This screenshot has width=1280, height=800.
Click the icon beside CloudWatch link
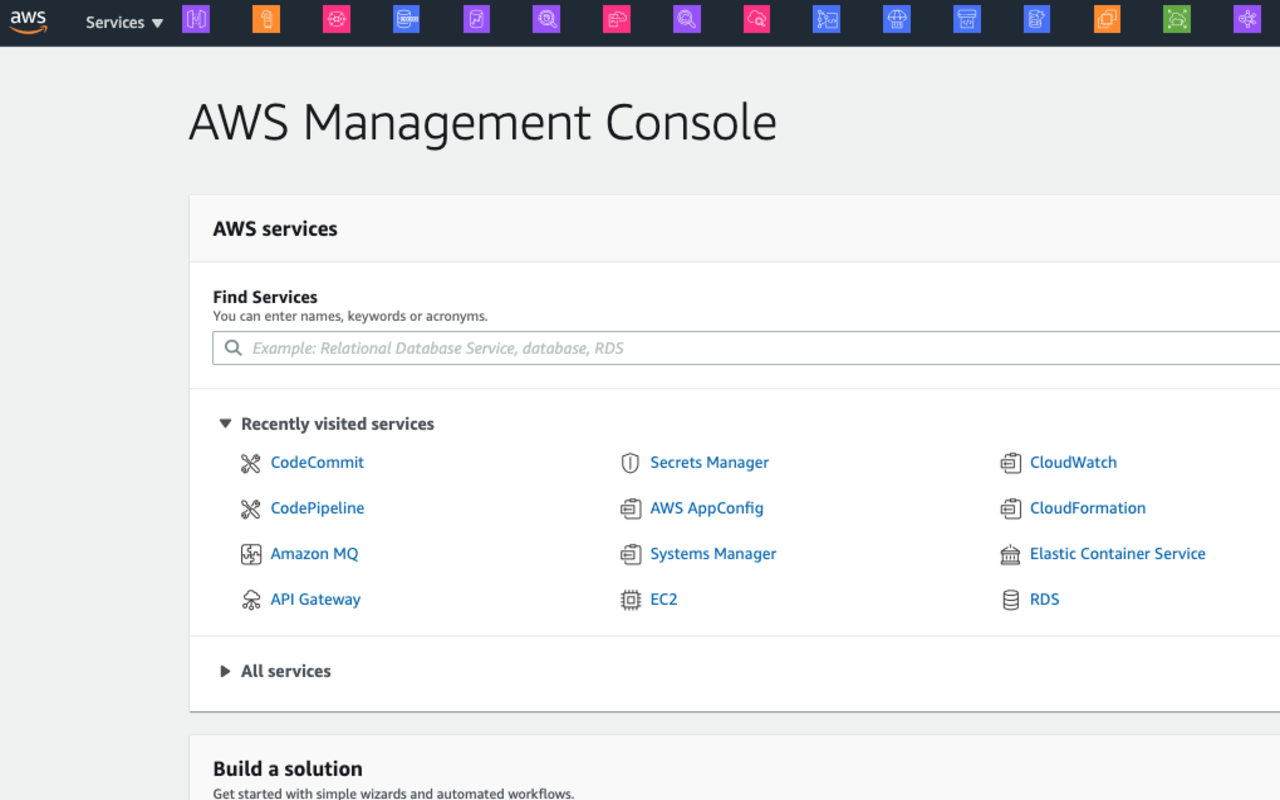(1010, 463)
